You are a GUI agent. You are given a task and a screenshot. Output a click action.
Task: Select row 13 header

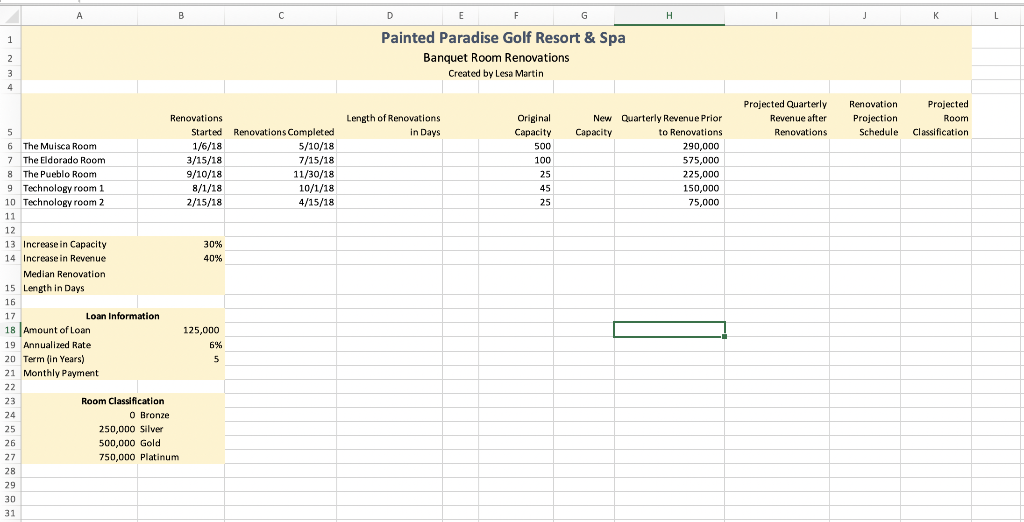[x=10, y=244]
